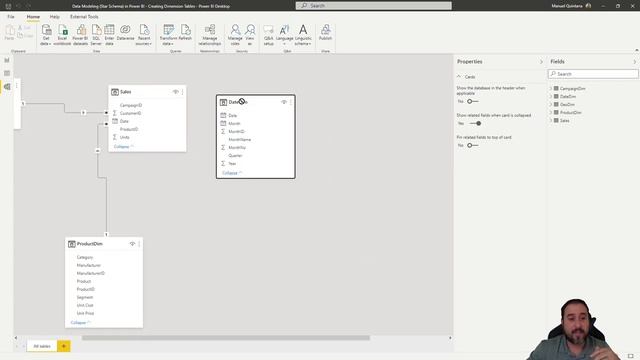Collapse the Sales table card
The image size is (640, 360).
pyautogui.click(x=124, y=147)
